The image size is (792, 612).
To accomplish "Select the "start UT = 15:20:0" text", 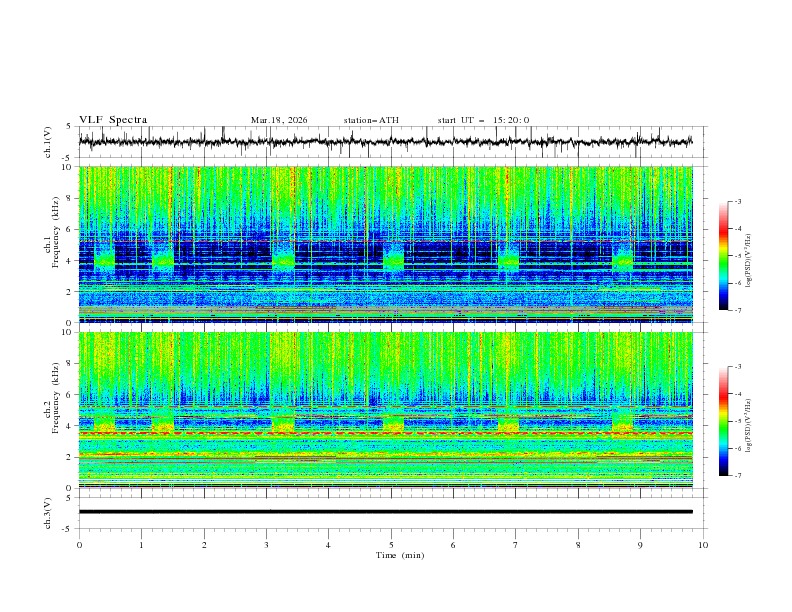I will point(483,120).
